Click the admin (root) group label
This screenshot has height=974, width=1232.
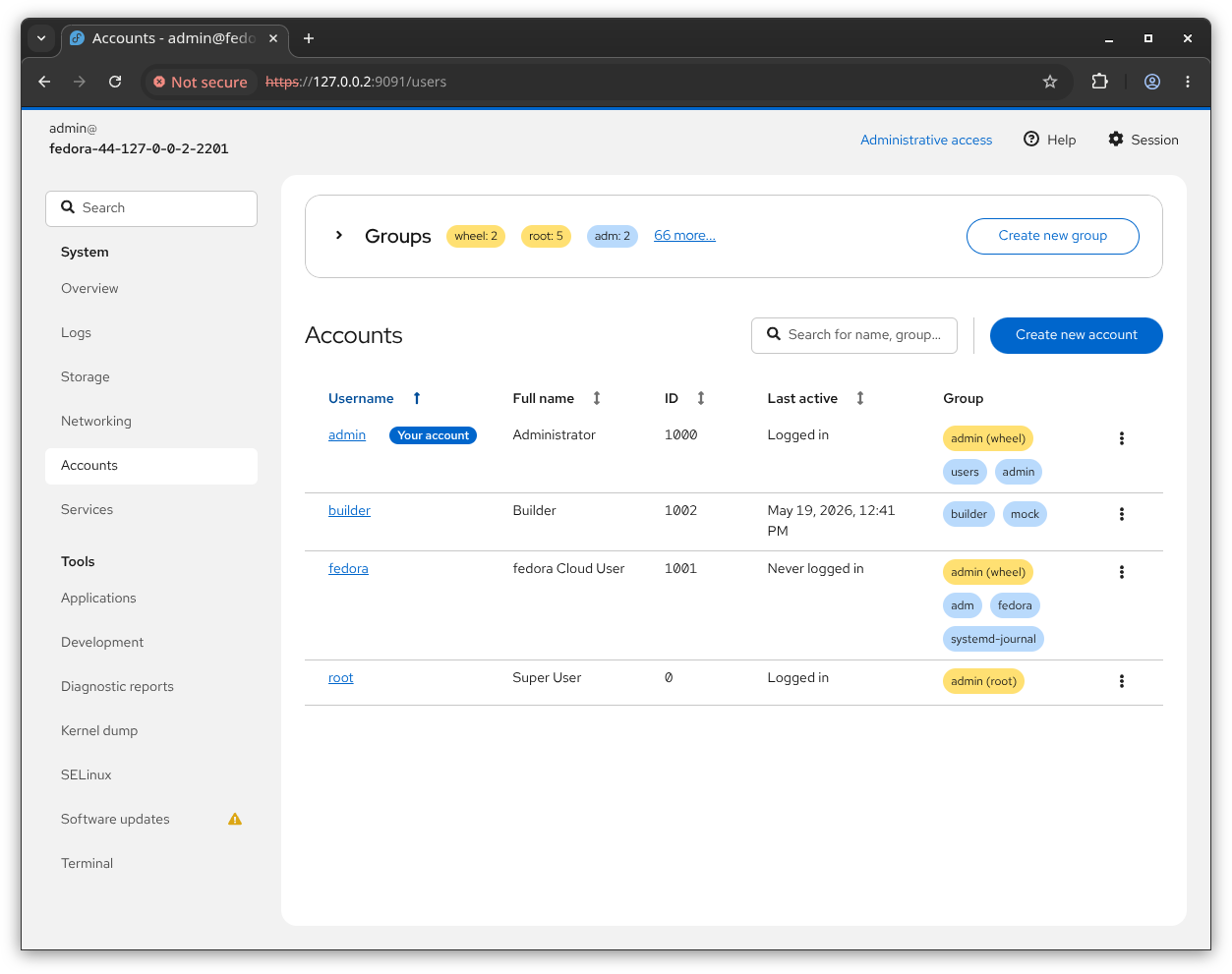[983, 681]
